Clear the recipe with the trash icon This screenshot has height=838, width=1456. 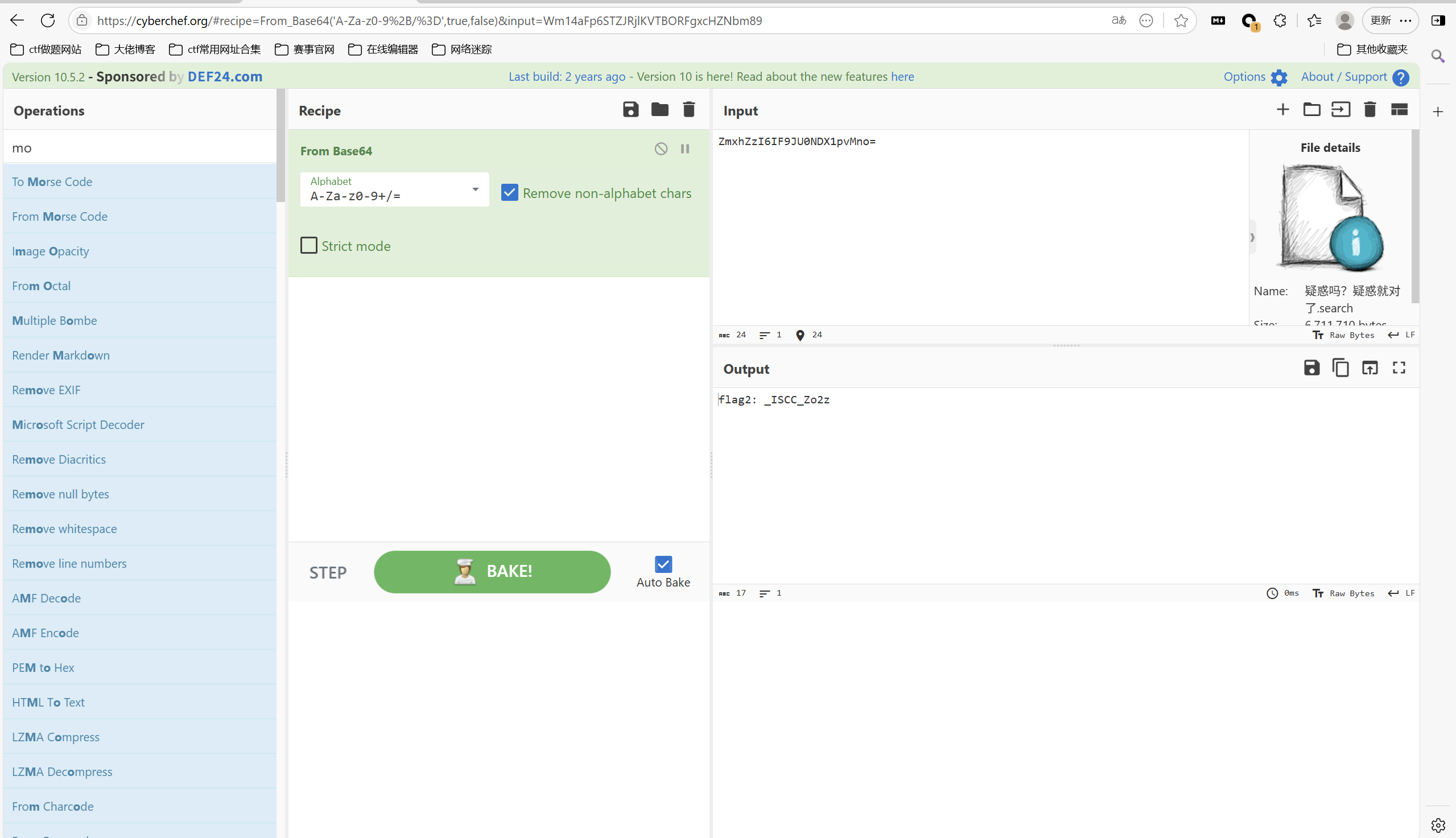pyautogui.click(x=689, y=109)
